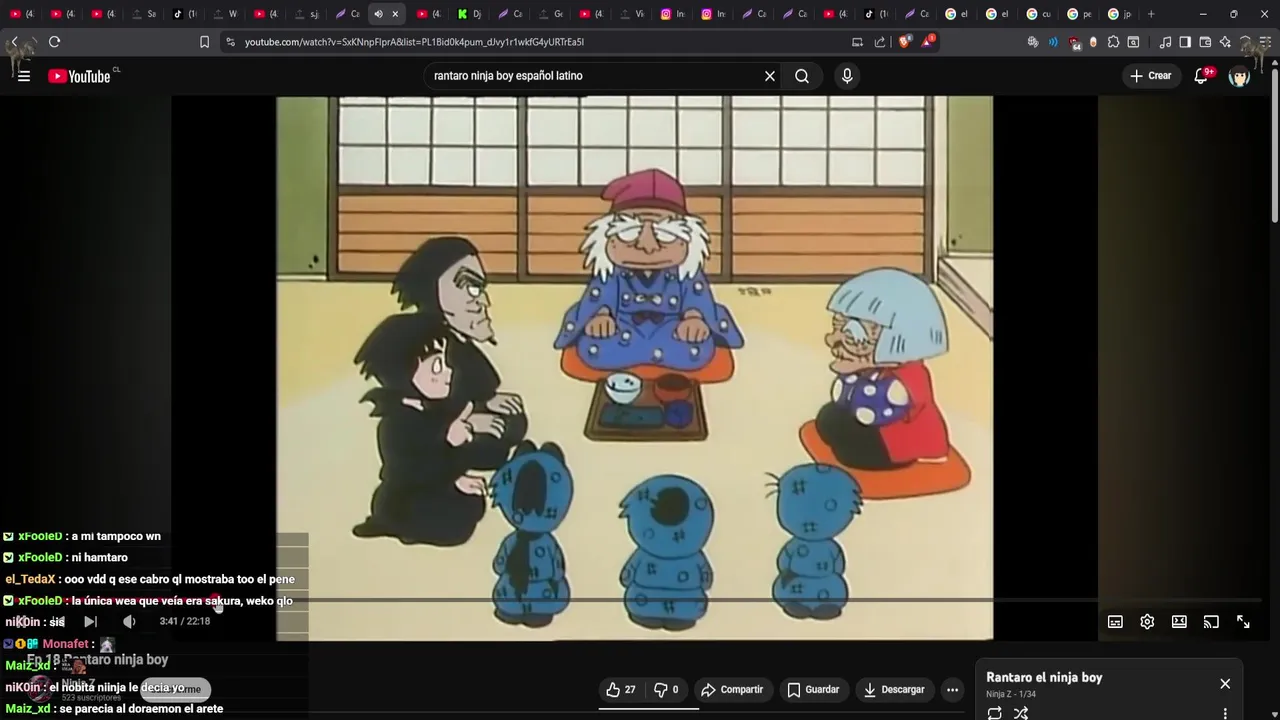Go to YouTube home via logo
Viewport: 1280px width, 720px height.
[x=79, y=76]
